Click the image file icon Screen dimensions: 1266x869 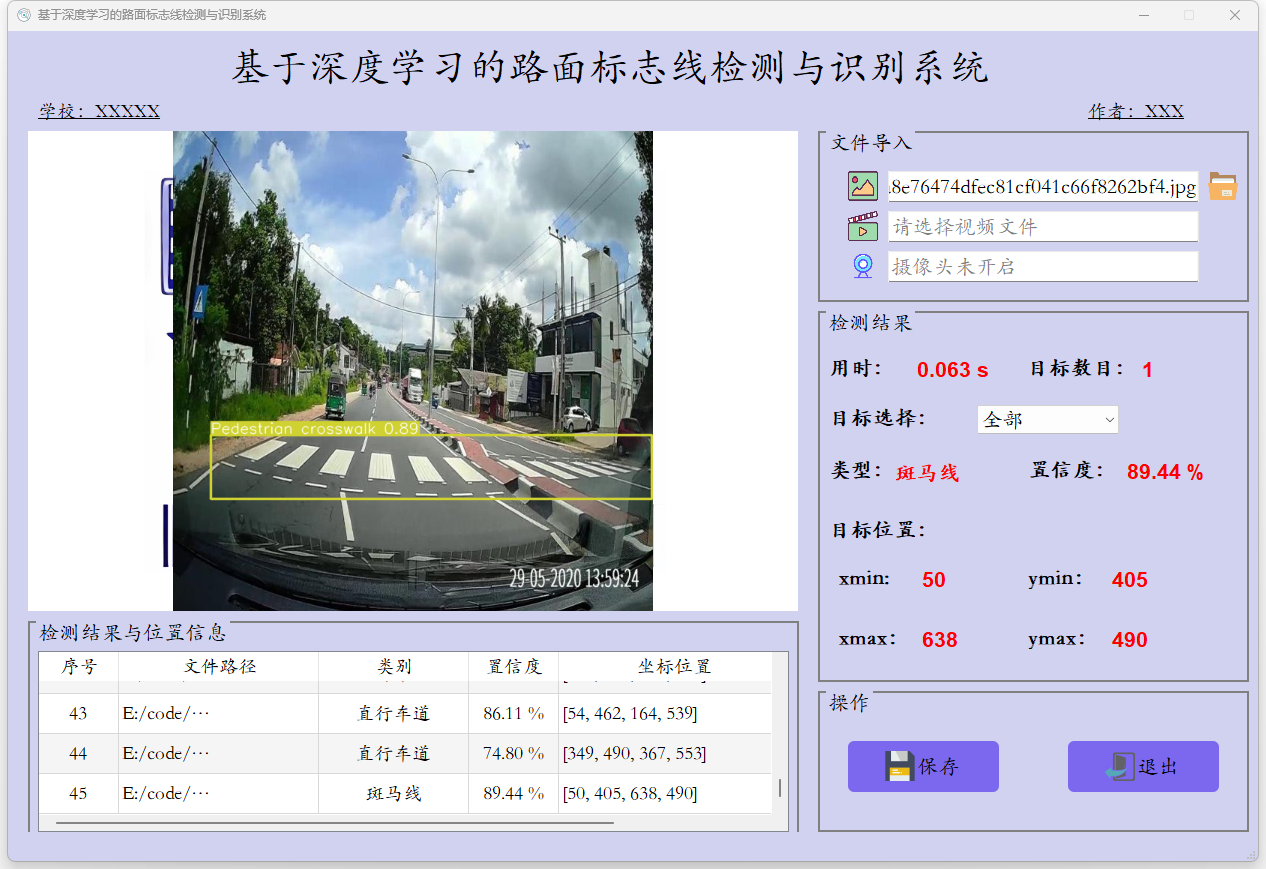[862, 186]
